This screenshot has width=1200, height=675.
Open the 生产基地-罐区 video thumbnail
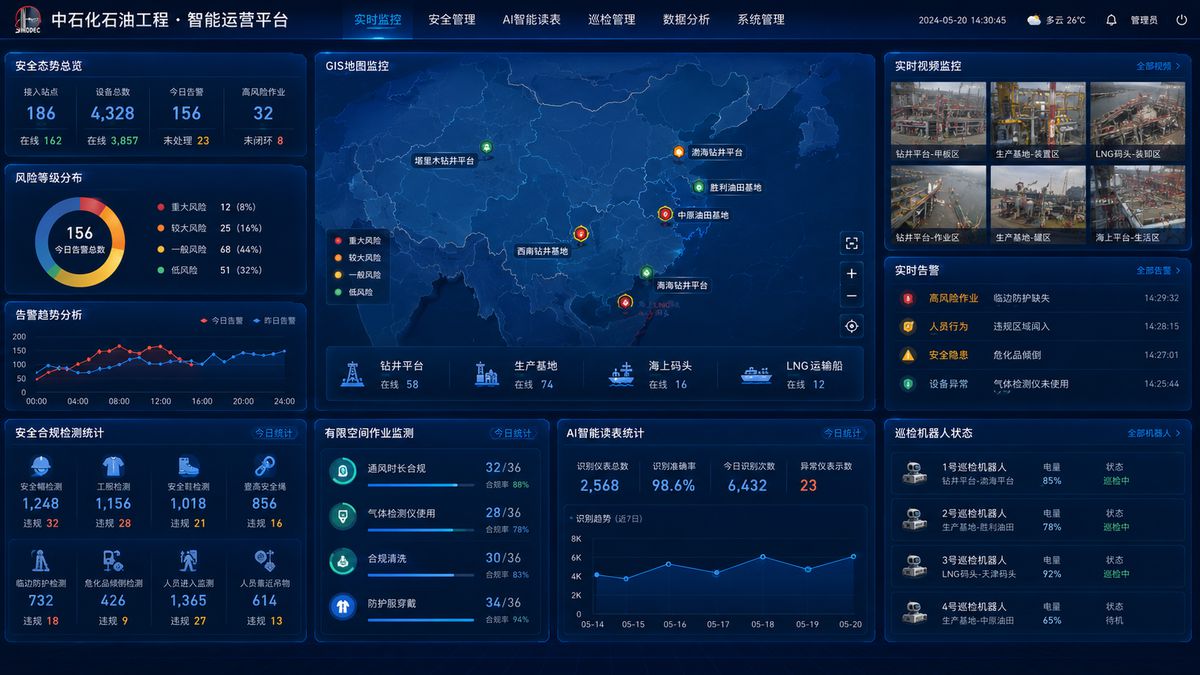1038,205
